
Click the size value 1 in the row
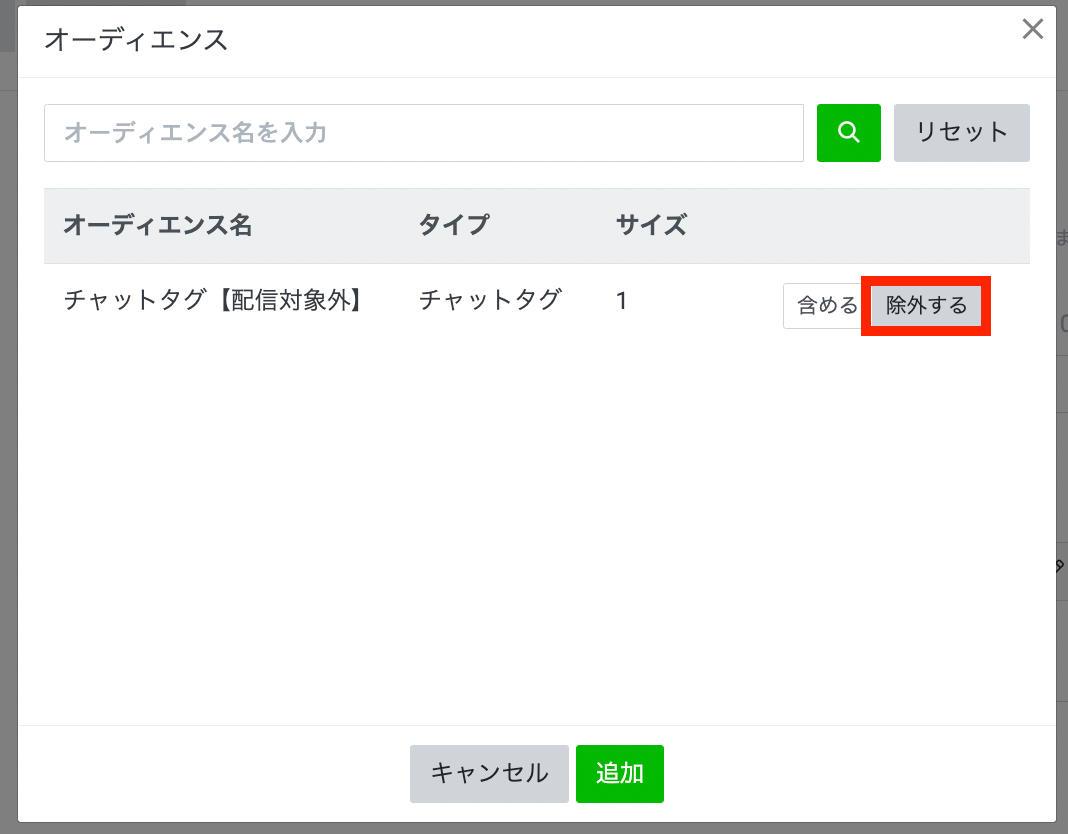622,300
